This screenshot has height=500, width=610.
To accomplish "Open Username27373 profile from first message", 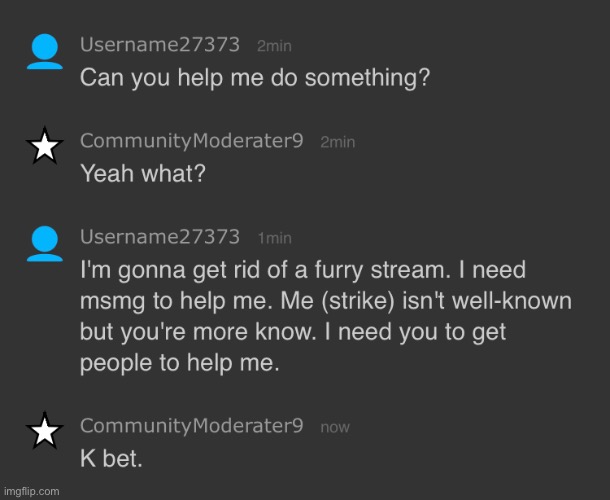I will point(160,44).
